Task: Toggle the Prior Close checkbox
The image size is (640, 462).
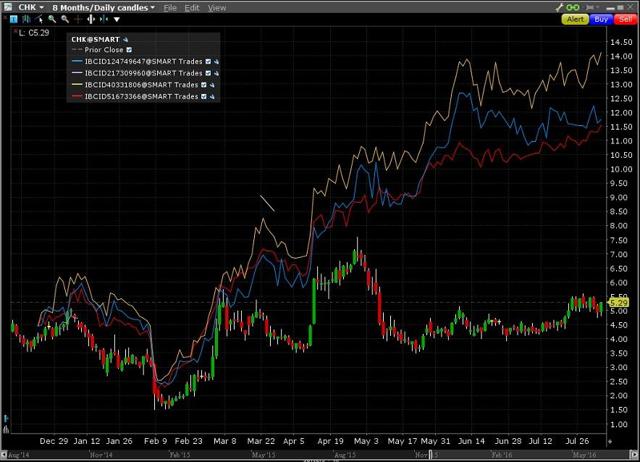Action: (x=129, y=50)
